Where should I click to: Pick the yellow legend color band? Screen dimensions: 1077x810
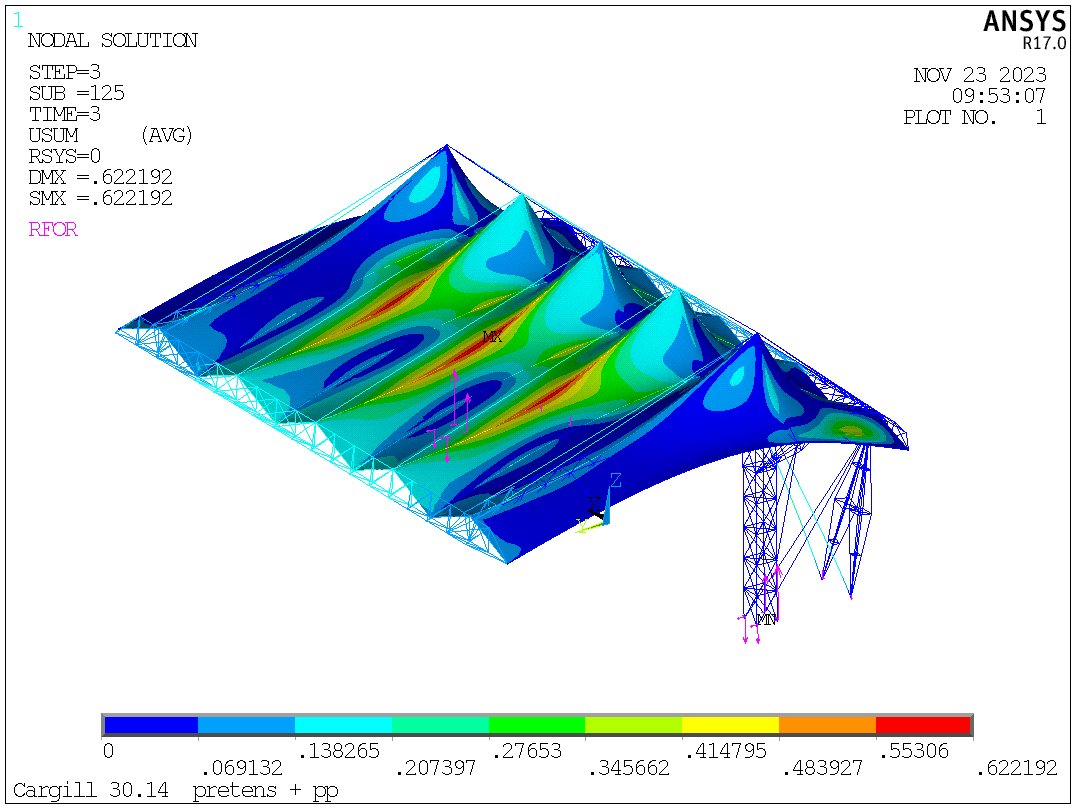pyautogui.click(x=730, y=725)
